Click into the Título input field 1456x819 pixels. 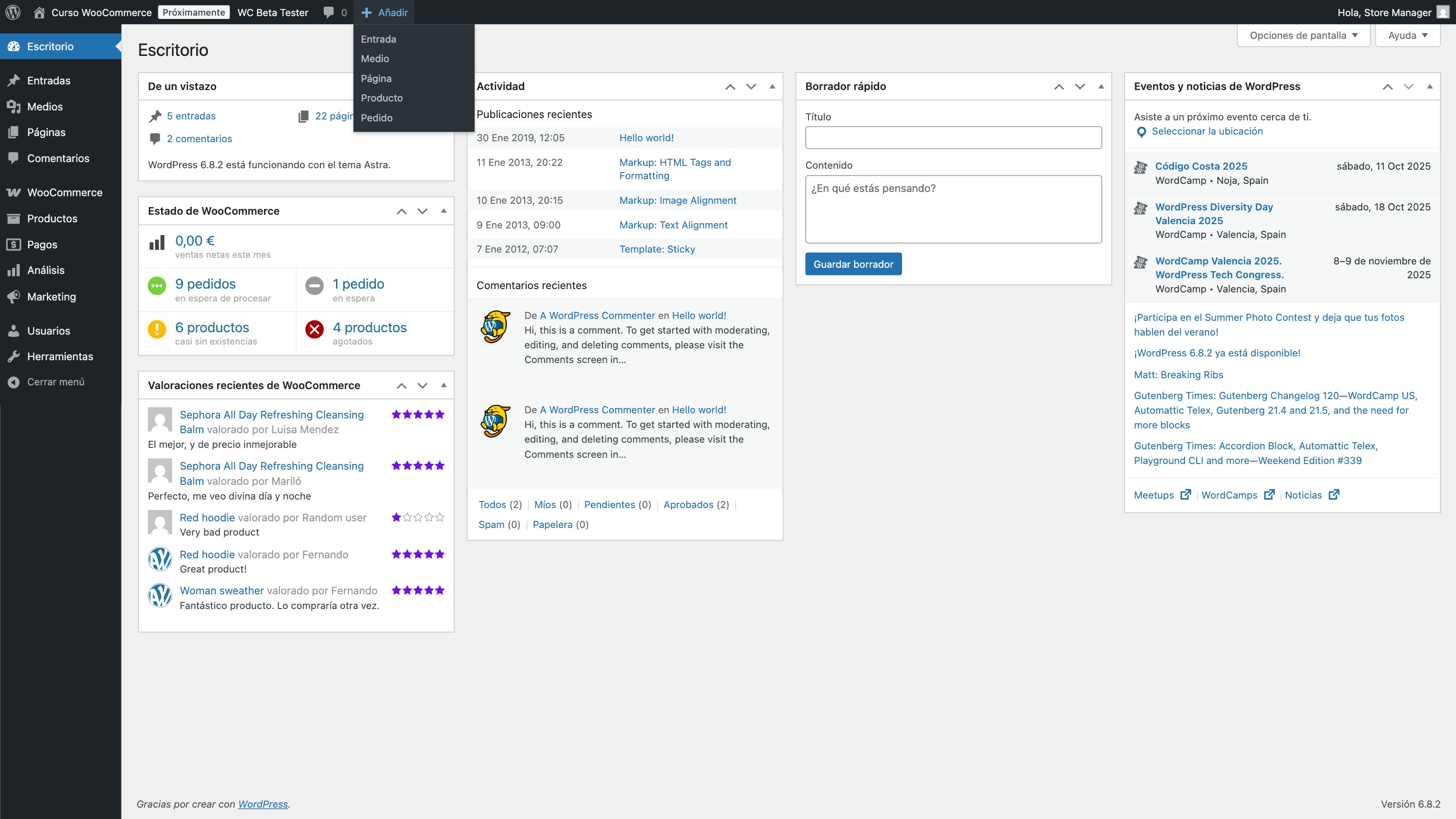pos(953,137)
